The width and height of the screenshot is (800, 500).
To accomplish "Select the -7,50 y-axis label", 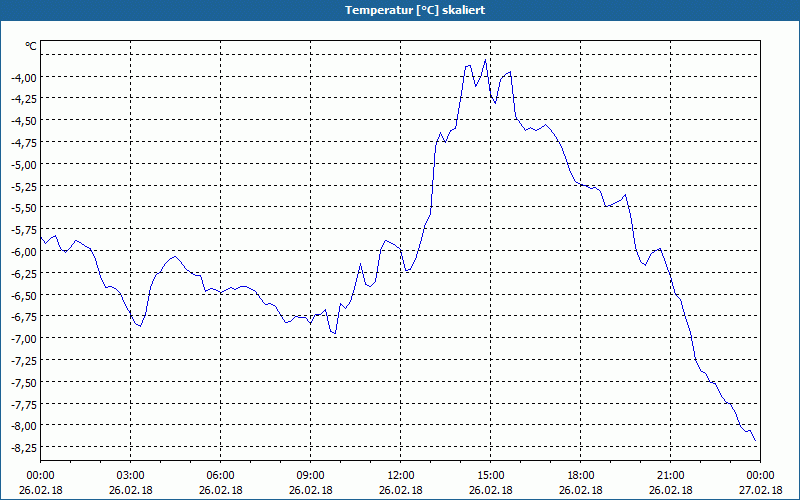I will [24, 382].
